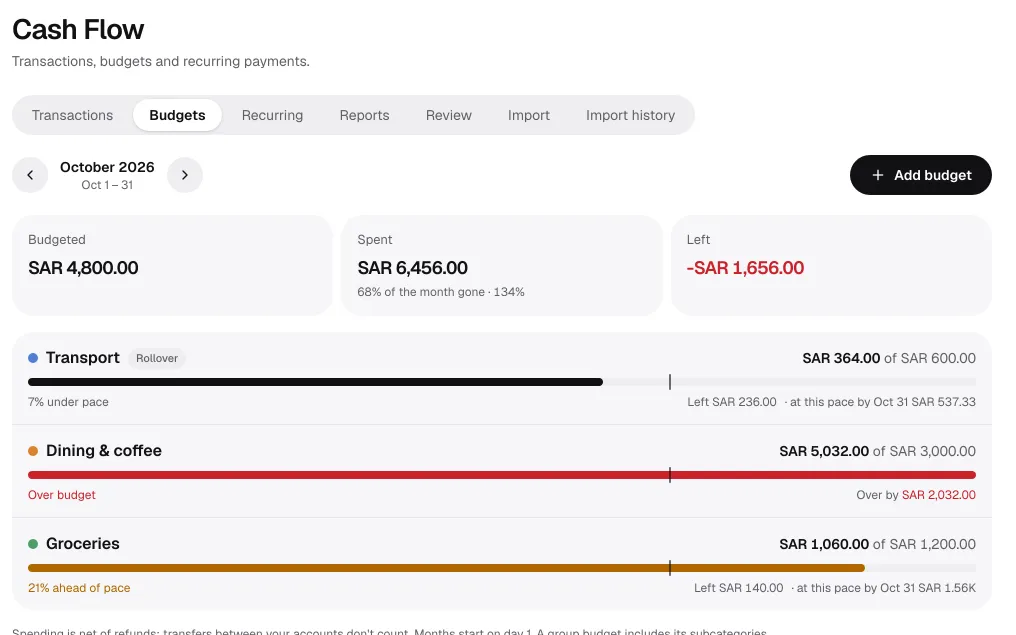Viewport: 1016px width, 635px height.
Task: Open the Reports tab
Action: (x=364, y=115)
